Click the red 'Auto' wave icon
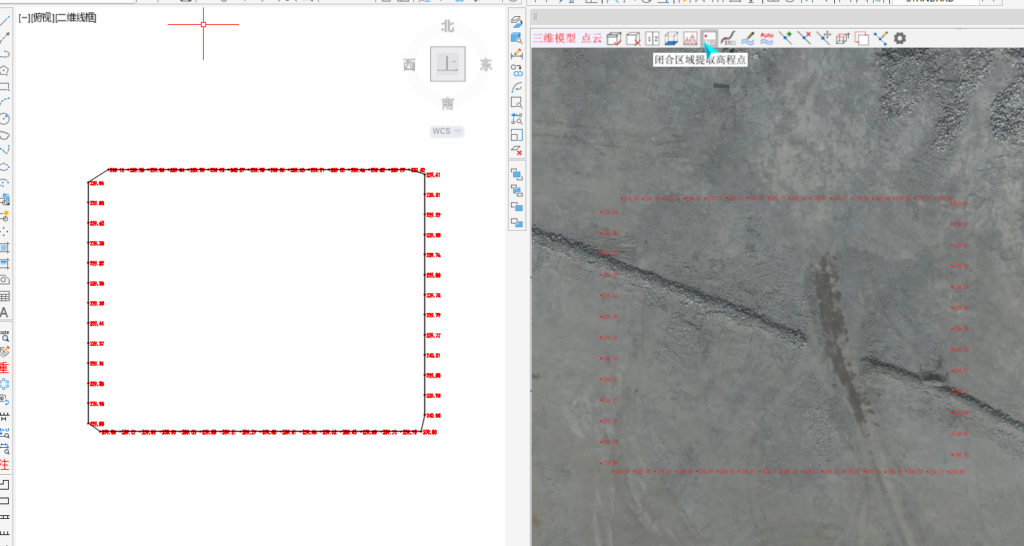The height and width of the screenshot is (546, 1024). [x=767, y=38]
